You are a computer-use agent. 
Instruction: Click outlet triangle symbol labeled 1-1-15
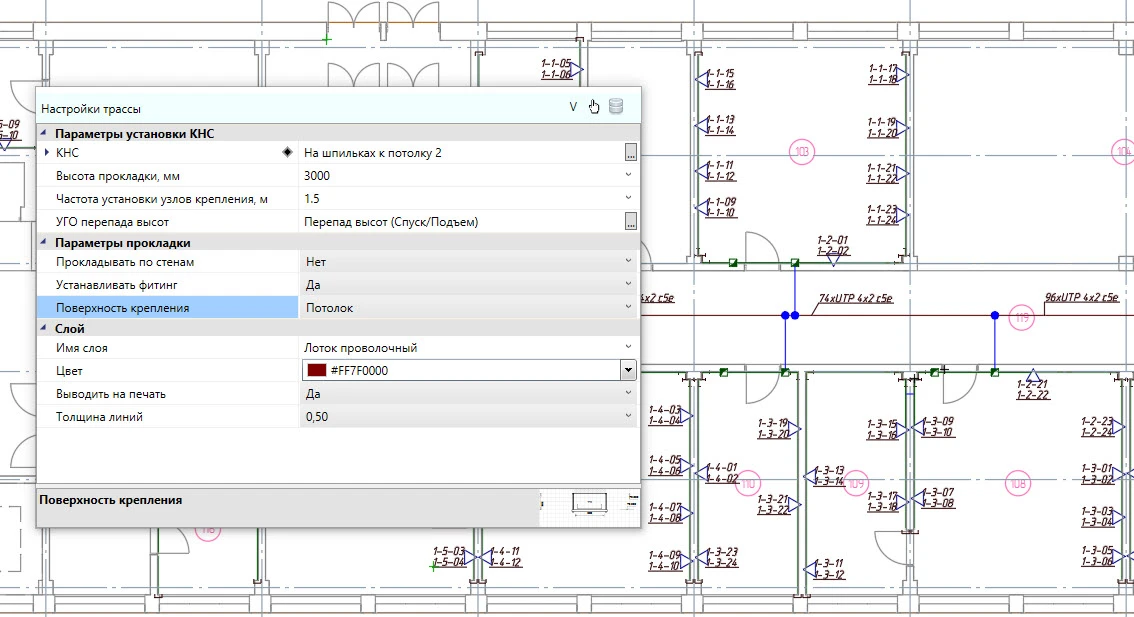tap(702, 79)
